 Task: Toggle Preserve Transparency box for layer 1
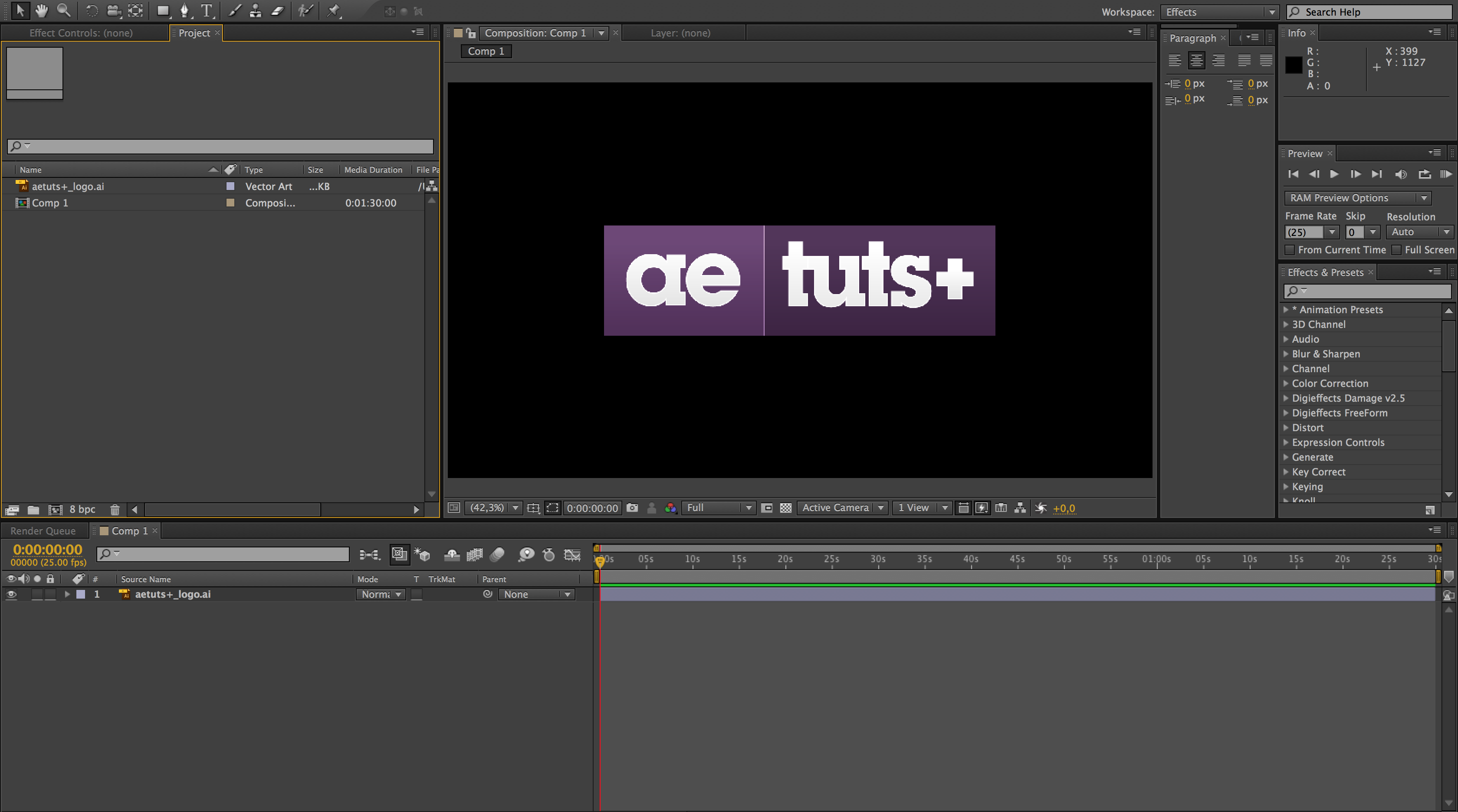click(417, 594)
